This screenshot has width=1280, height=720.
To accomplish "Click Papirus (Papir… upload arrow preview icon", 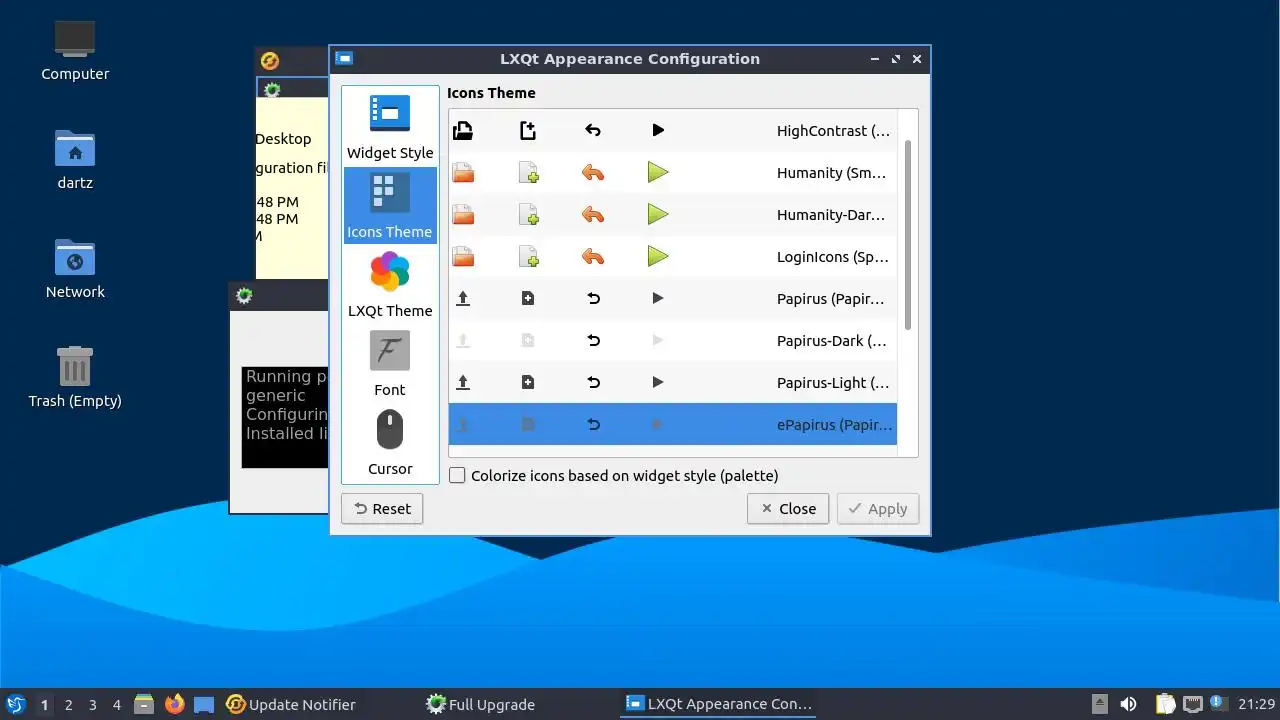I will [x=463, y=299].
